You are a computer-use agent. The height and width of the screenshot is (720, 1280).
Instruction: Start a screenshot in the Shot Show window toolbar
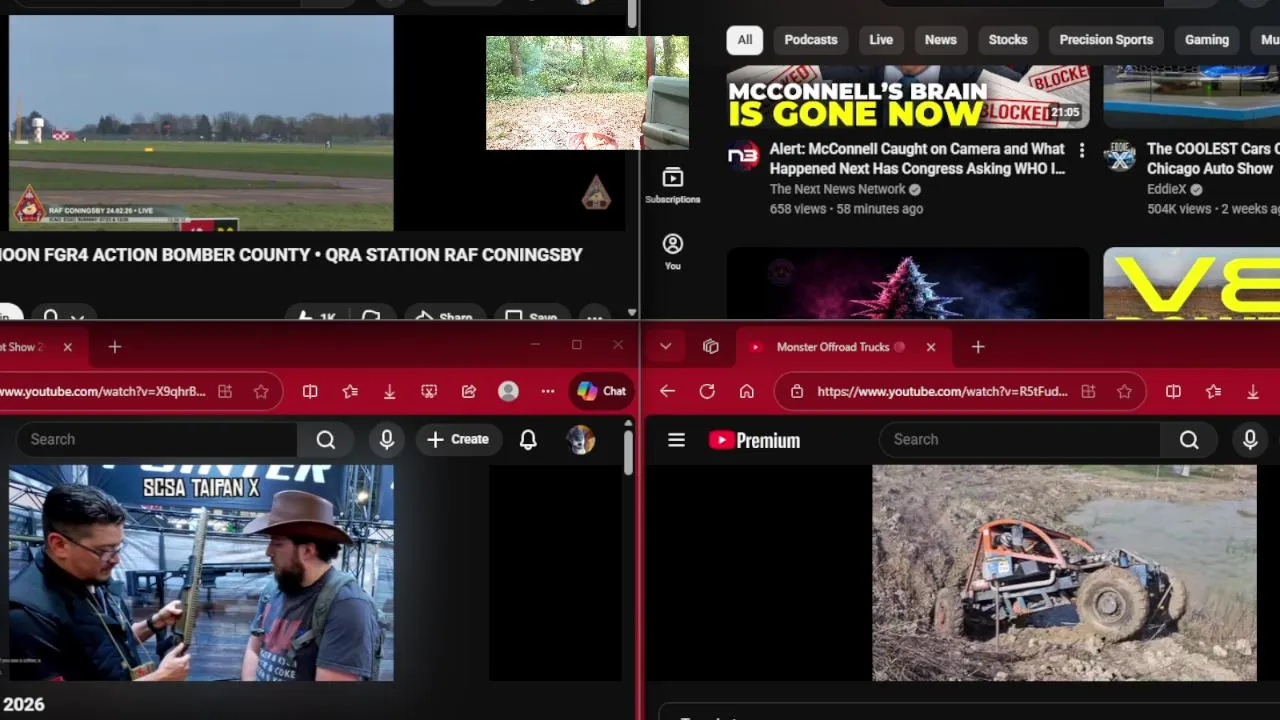[429, 392]
